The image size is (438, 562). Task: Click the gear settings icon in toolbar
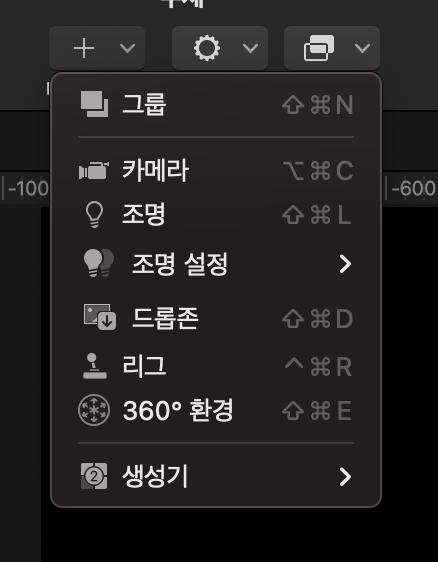point(207,48)
